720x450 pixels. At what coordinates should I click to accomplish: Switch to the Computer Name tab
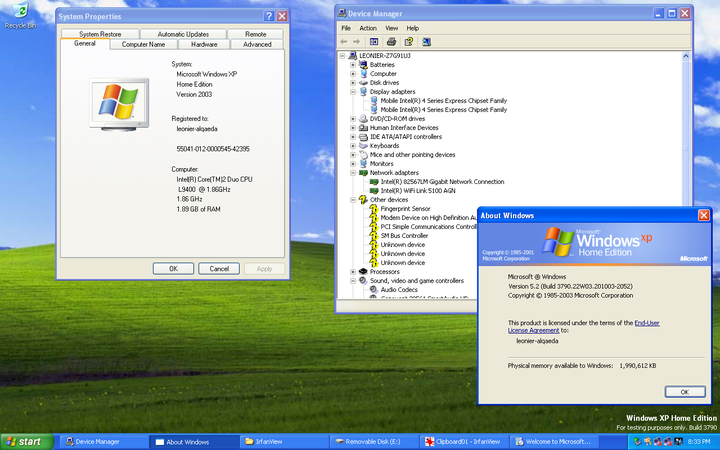143,44
